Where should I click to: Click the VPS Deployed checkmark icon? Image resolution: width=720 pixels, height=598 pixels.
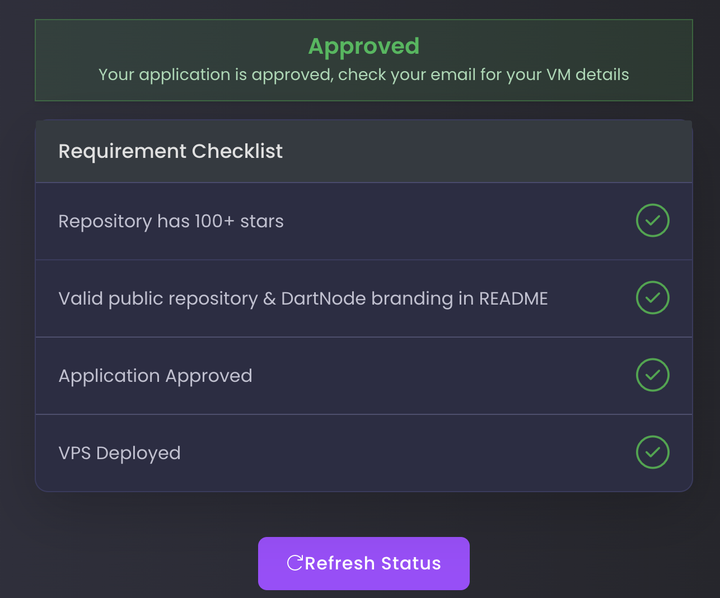click(652, 452)
